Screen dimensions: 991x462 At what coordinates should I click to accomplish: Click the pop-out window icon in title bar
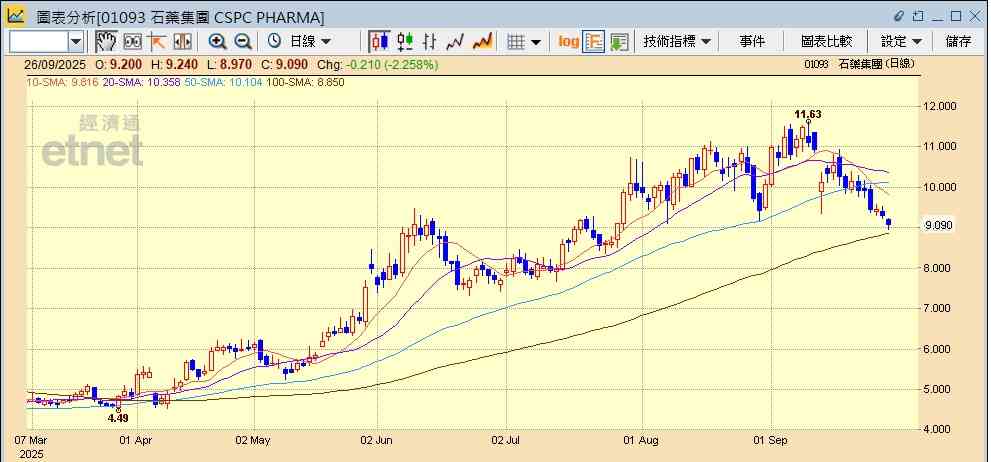click(918, 15)
